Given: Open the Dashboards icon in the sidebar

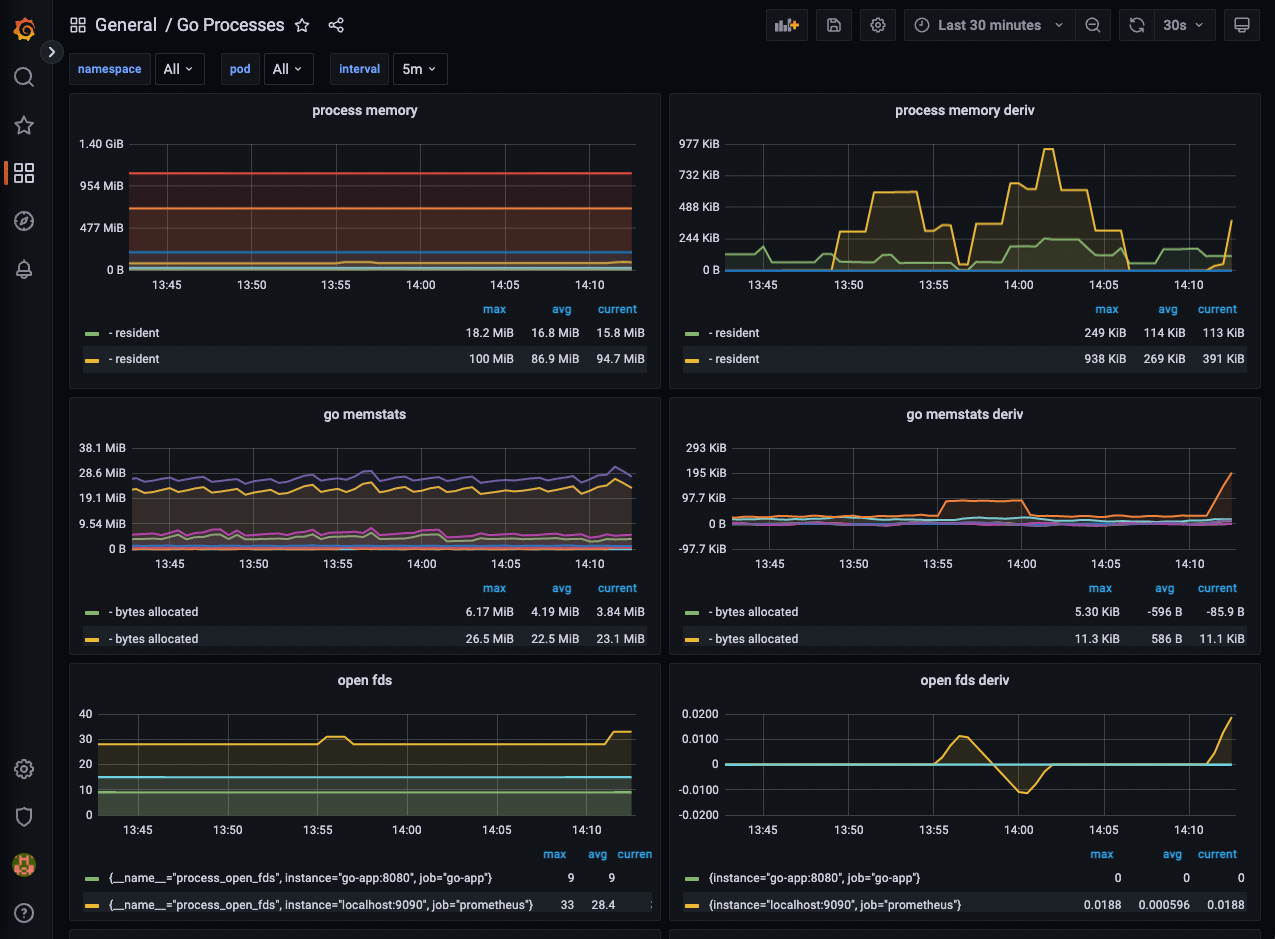Looking at the screenshot, I should [24, 173].
